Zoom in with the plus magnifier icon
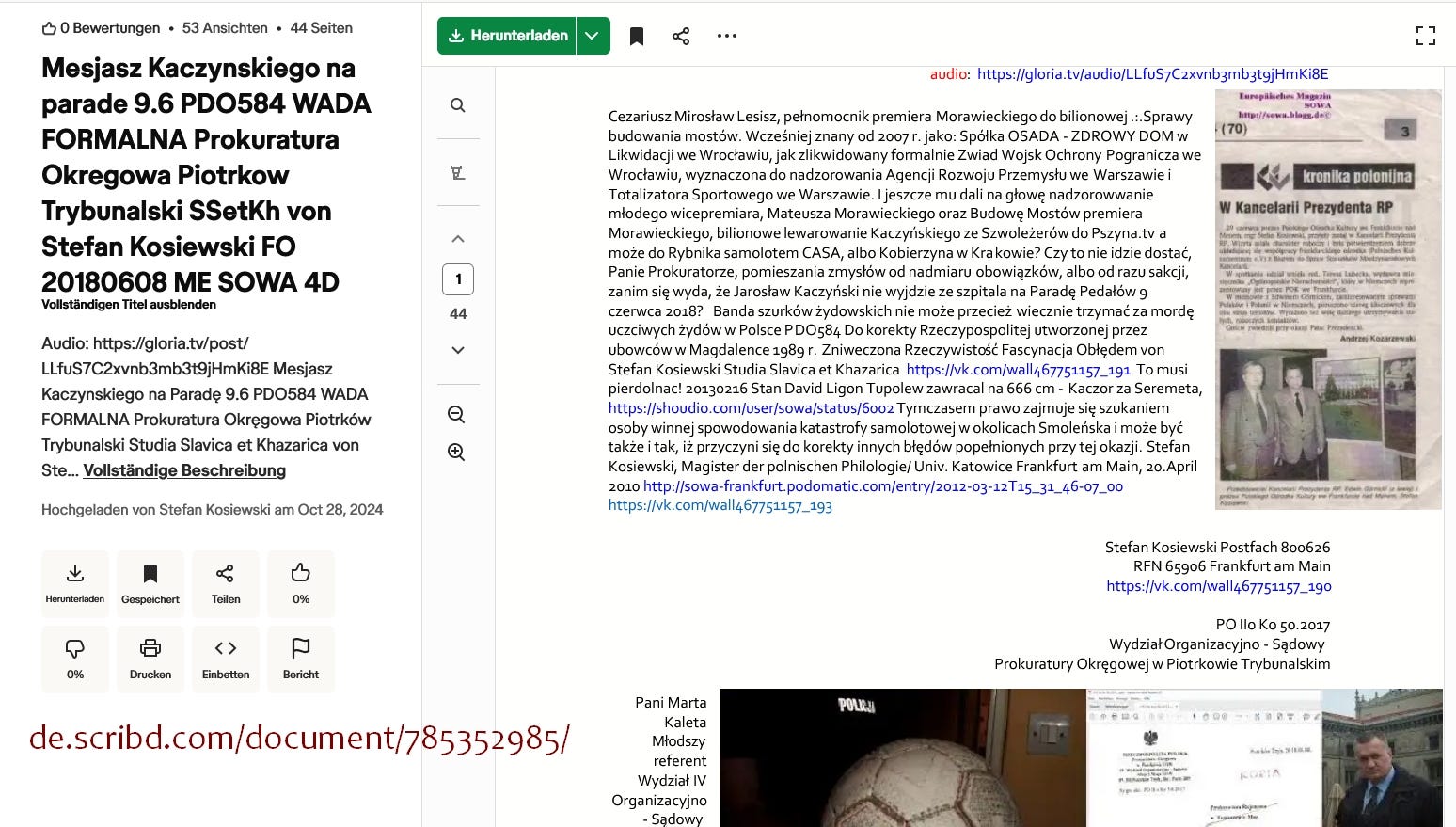 pyautogui.click(x=456, y=453)
